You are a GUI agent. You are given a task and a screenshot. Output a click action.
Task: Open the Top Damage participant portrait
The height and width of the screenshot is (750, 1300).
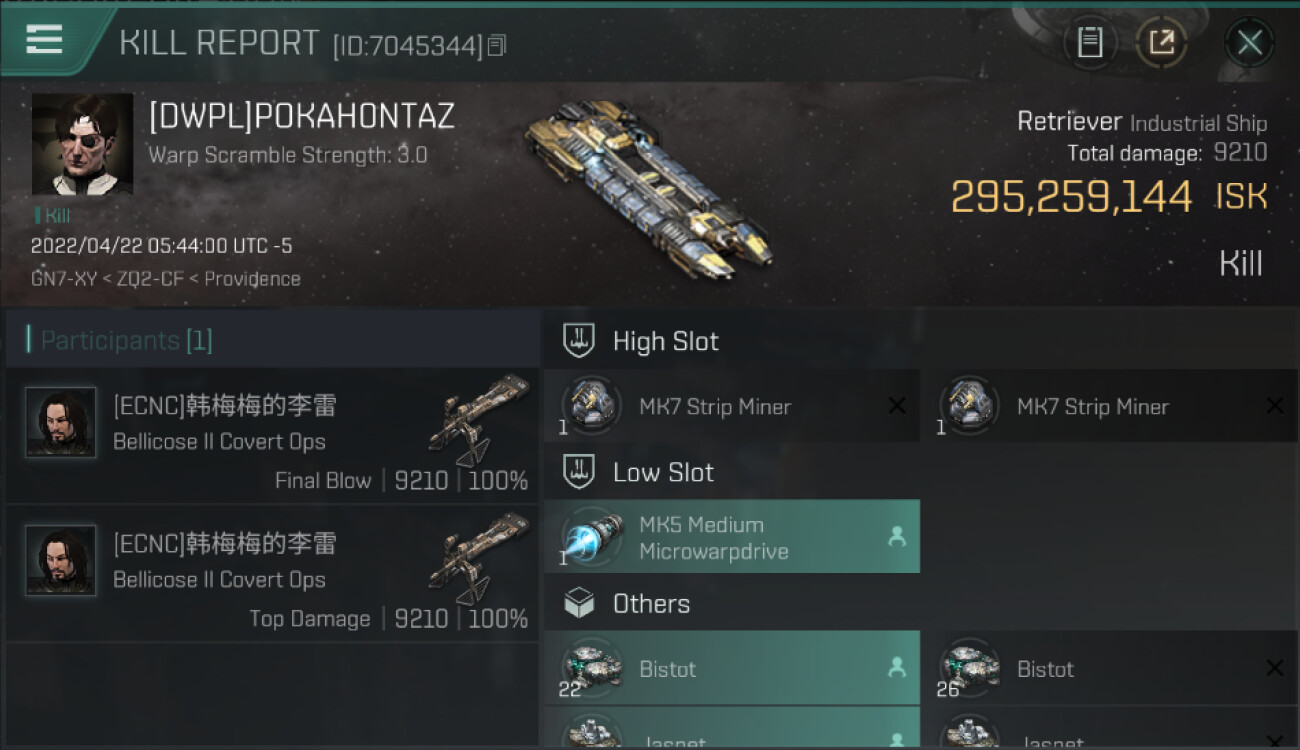tap(61, 561)
